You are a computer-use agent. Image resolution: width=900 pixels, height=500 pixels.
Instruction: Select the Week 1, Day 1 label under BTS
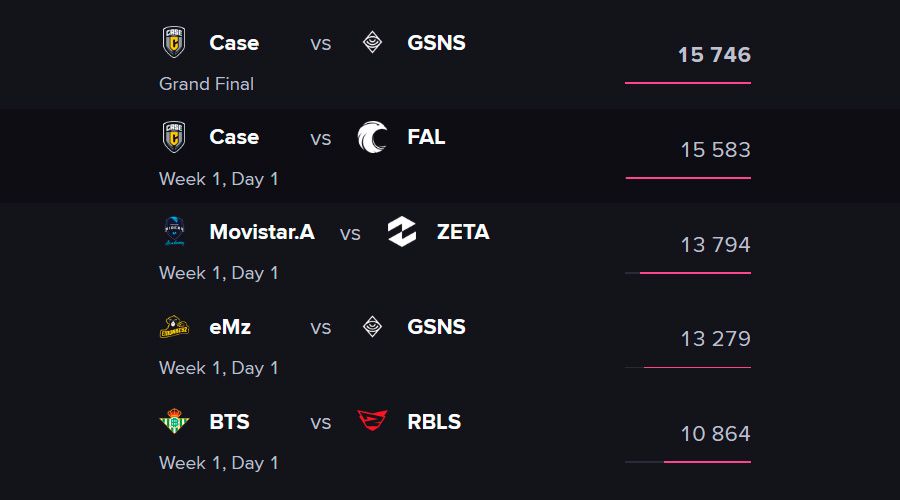(219, 463)
